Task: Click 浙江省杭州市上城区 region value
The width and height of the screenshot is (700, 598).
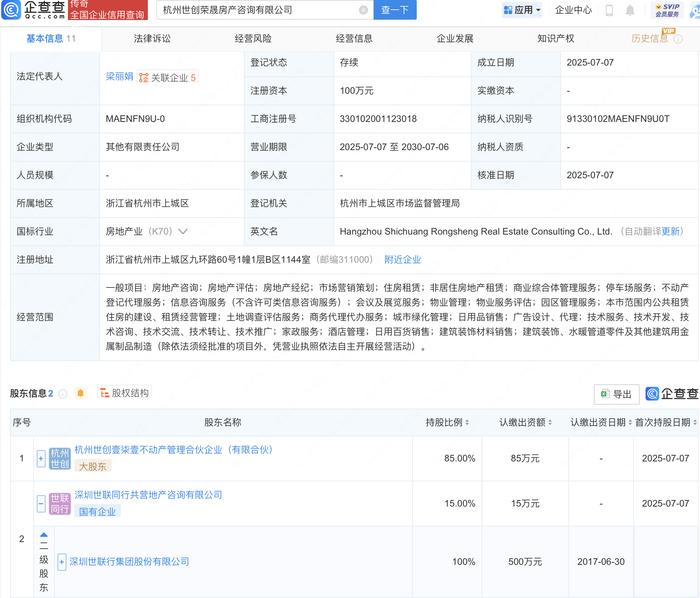Action: [x=147, y=203]
